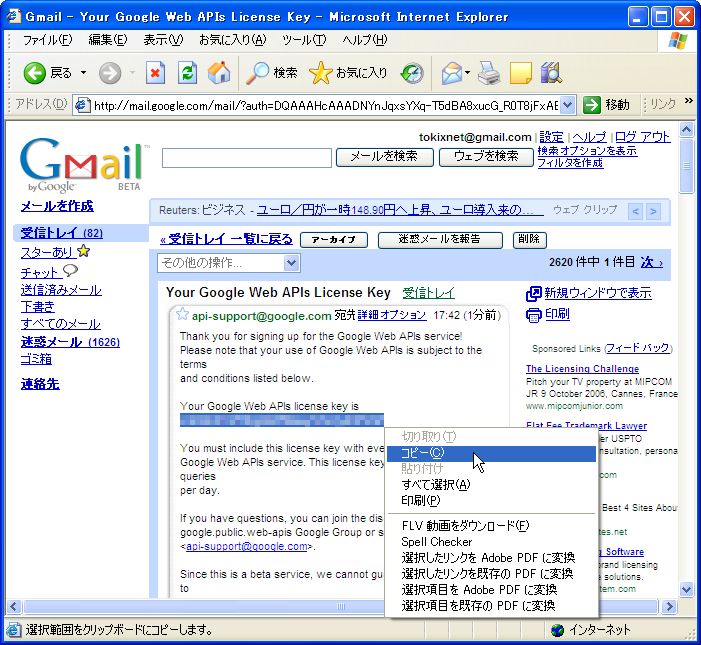Choose FLV 動画をダウンロード(F) menu entry
This screenshot has width=701, height=645.
click(491, 526)
